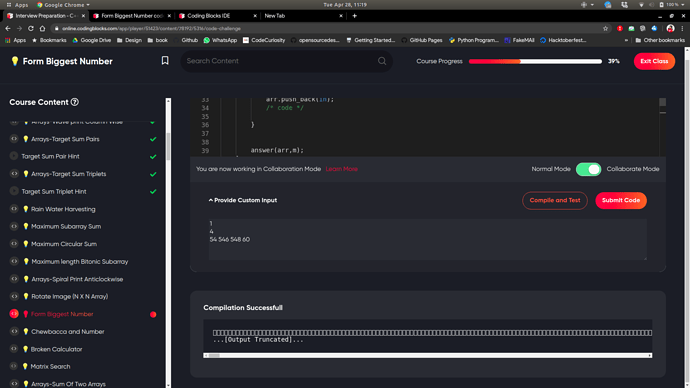Switch to the Coding Blocks IDE tab
The image size is (690, 388).
click(217, 16)
